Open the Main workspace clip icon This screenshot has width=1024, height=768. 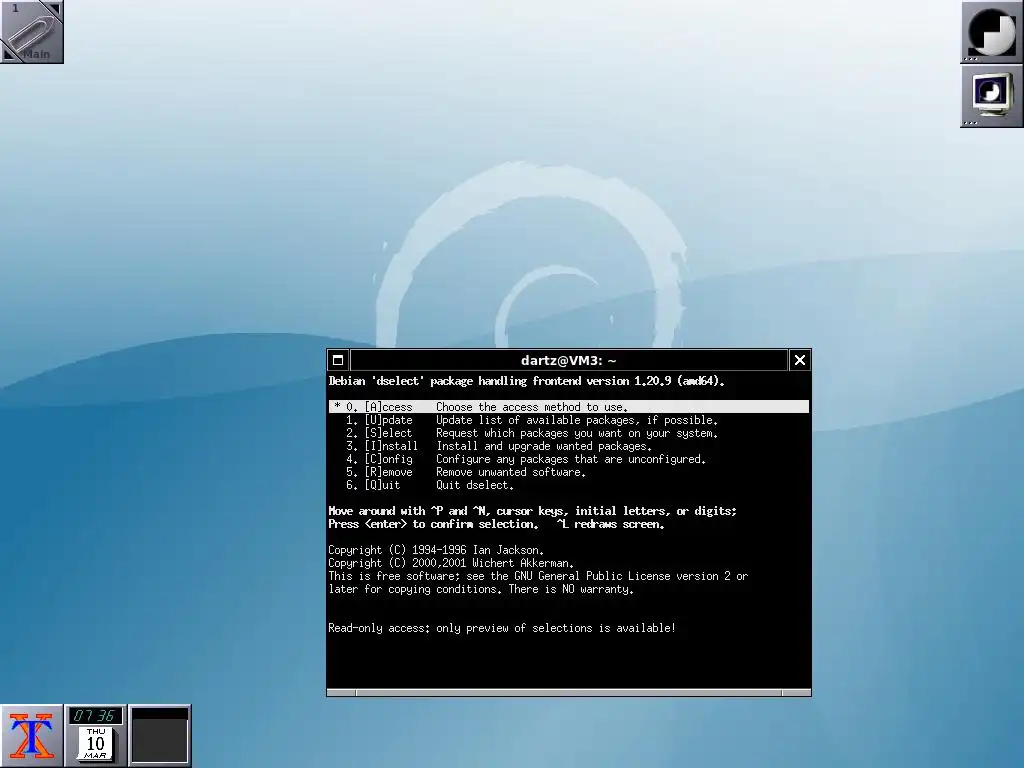coord(31,31)
